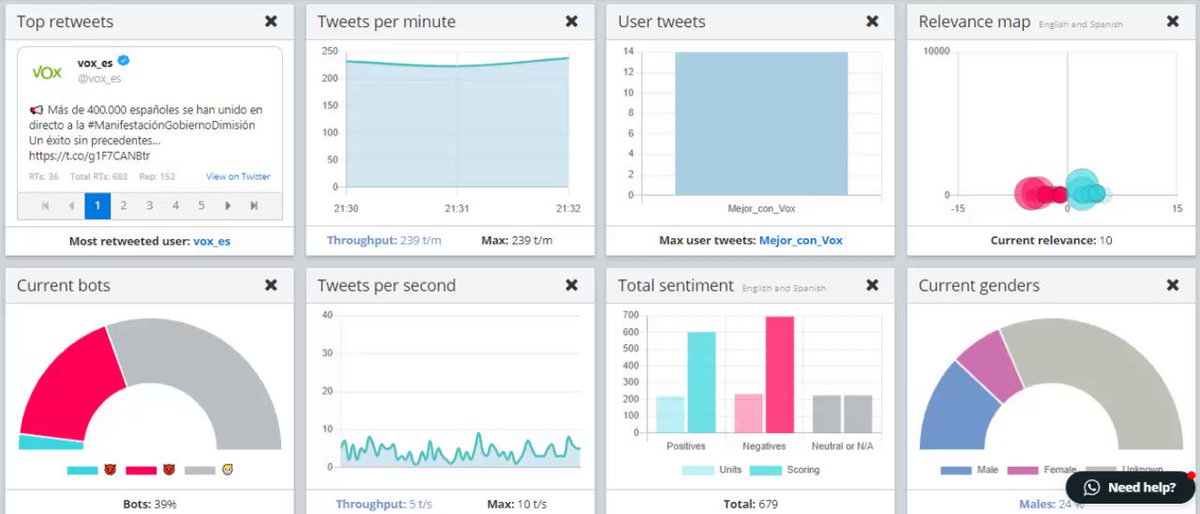
Task: Click the Throughput 5 t/s value
Action: (383, 504)
